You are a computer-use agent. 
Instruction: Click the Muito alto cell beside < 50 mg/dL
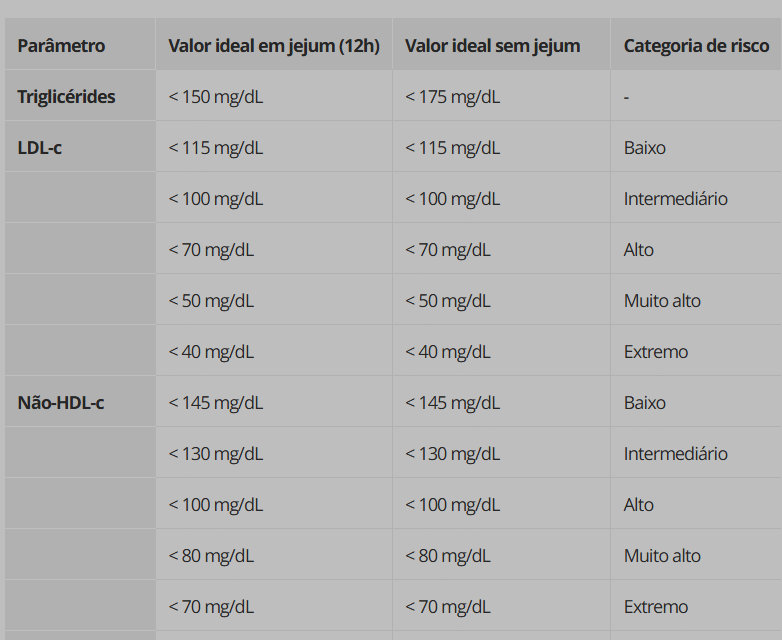click(662, 301)
